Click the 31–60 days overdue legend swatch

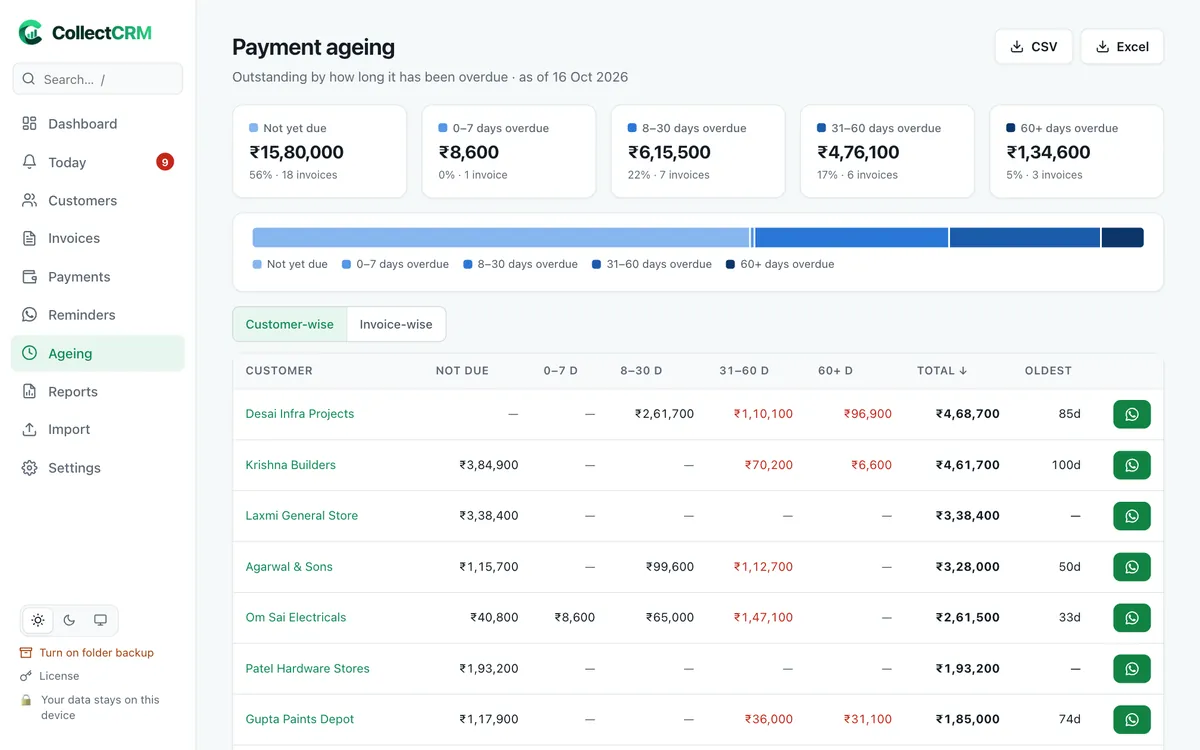tap(597, 265)
